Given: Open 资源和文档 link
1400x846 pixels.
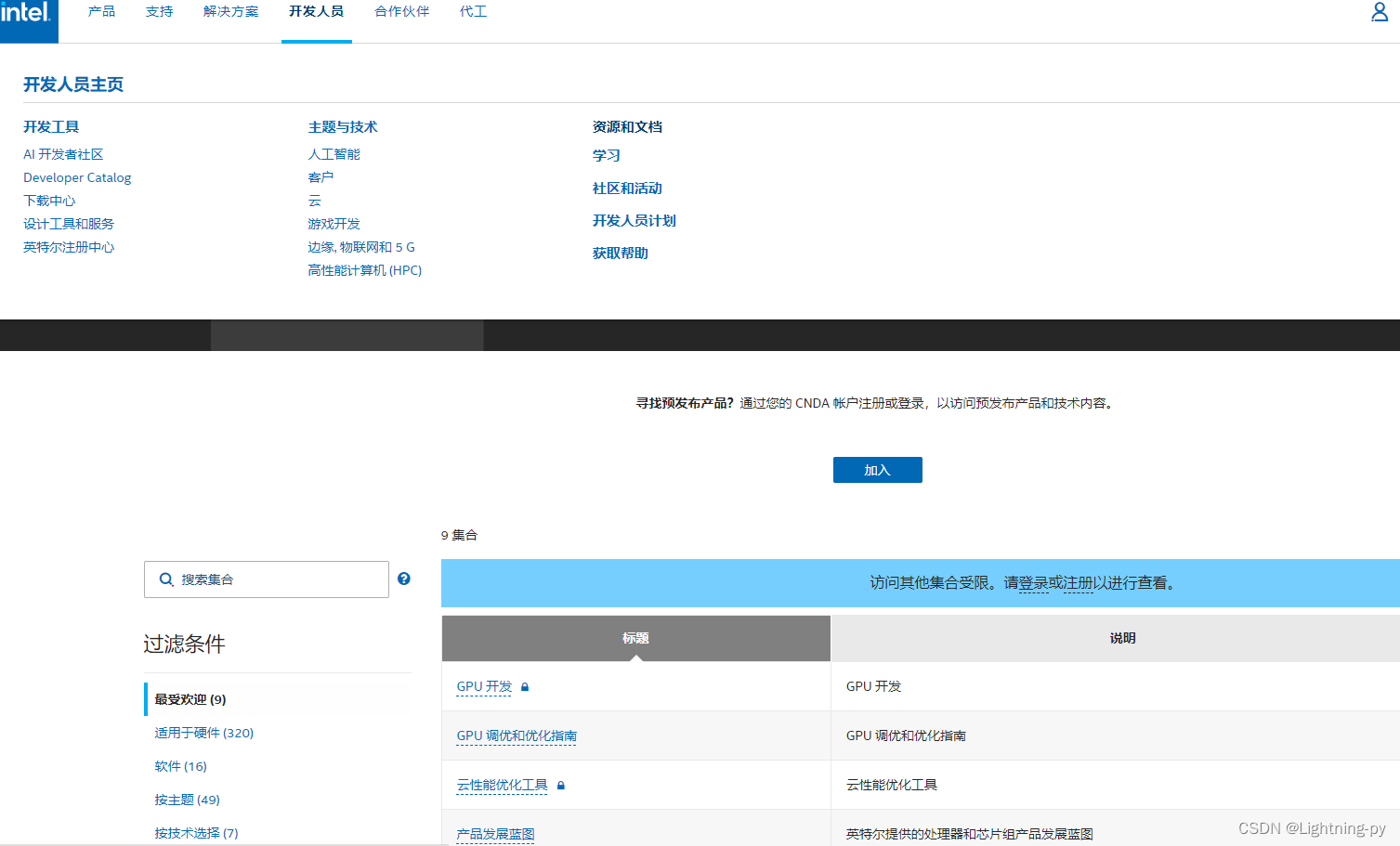Looking at the screenshot, I should tap(628, 127).
